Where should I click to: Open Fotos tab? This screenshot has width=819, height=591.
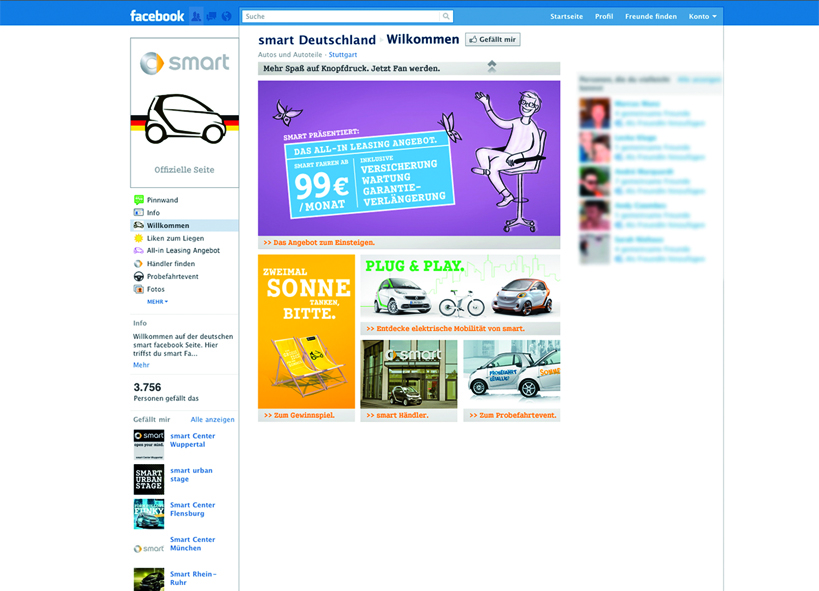156,289
